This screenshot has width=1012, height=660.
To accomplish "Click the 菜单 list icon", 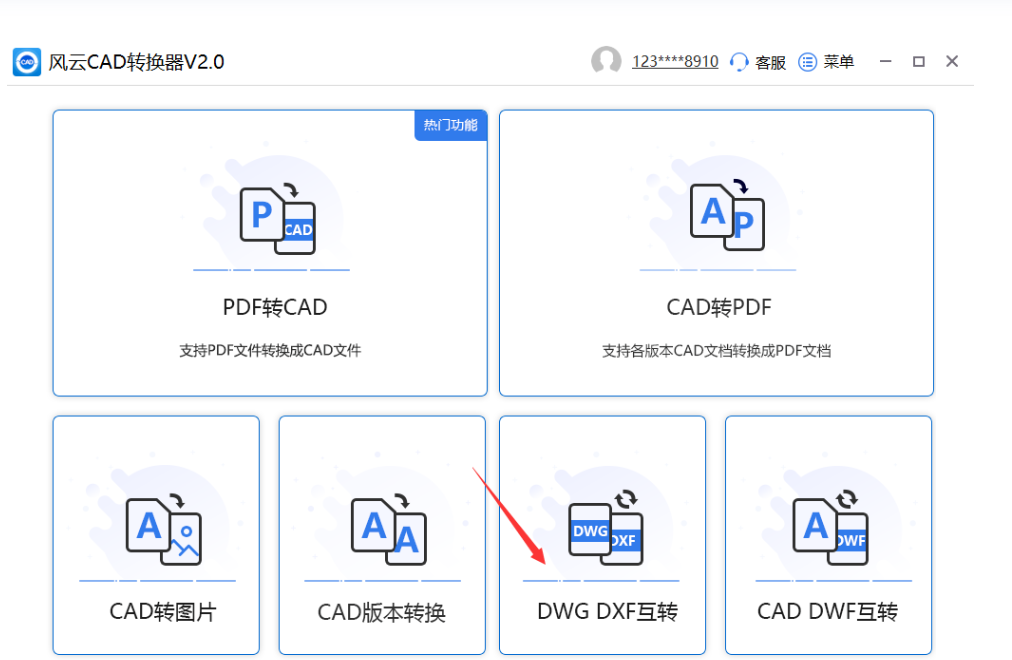I will point(807,62).
